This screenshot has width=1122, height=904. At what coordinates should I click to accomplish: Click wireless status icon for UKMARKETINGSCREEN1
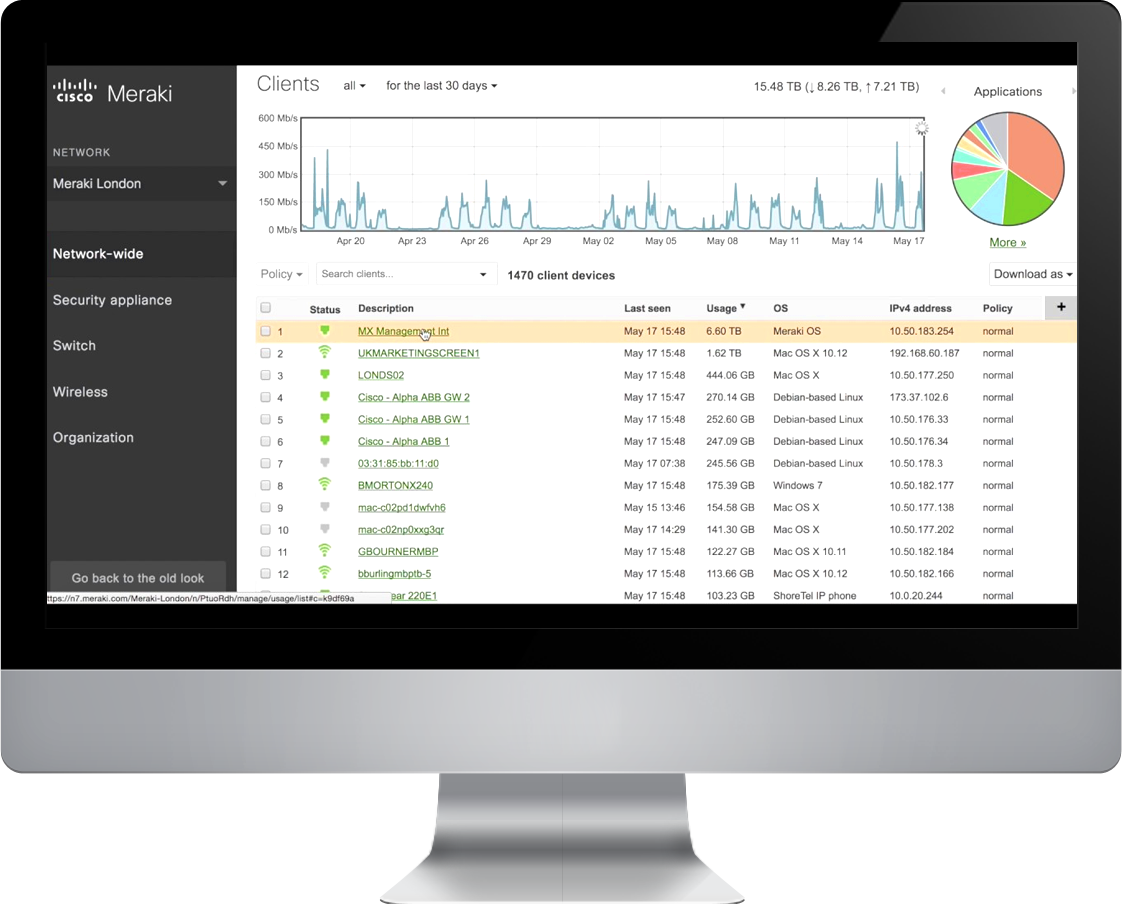(325, 352)
